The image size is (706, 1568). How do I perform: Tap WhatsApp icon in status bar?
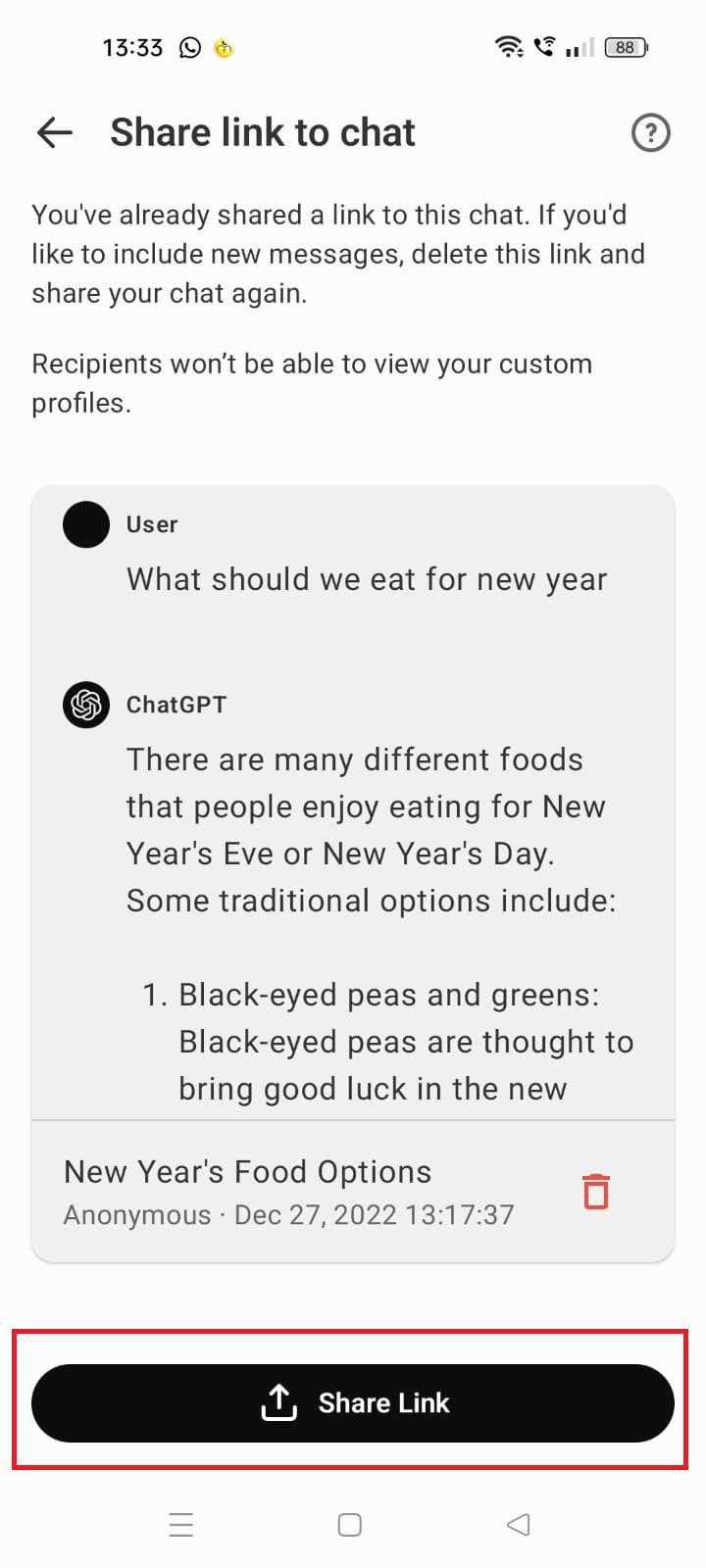[190, 47]
